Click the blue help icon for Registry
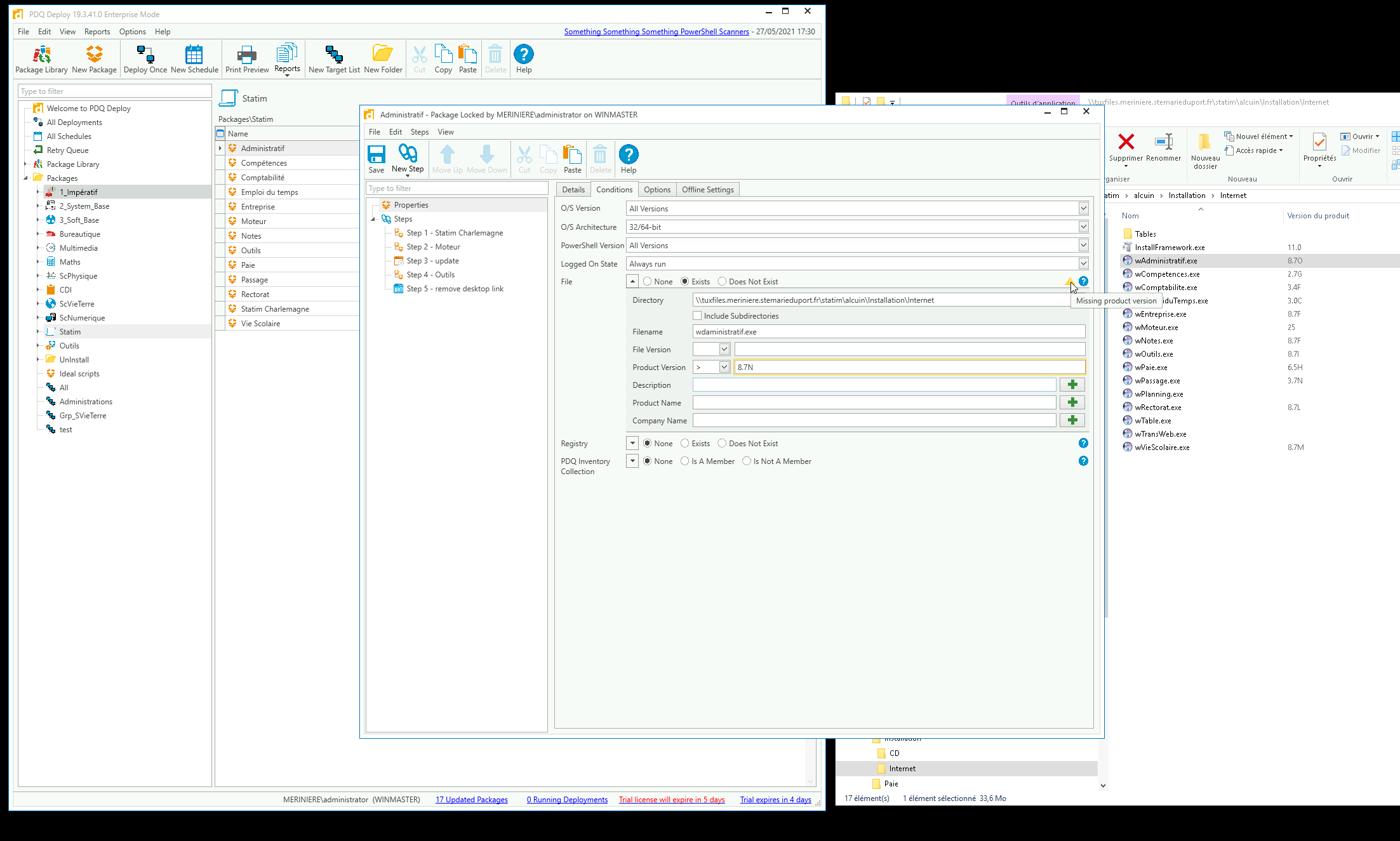Screen dimensions: 1400x841 point(1083,443)
